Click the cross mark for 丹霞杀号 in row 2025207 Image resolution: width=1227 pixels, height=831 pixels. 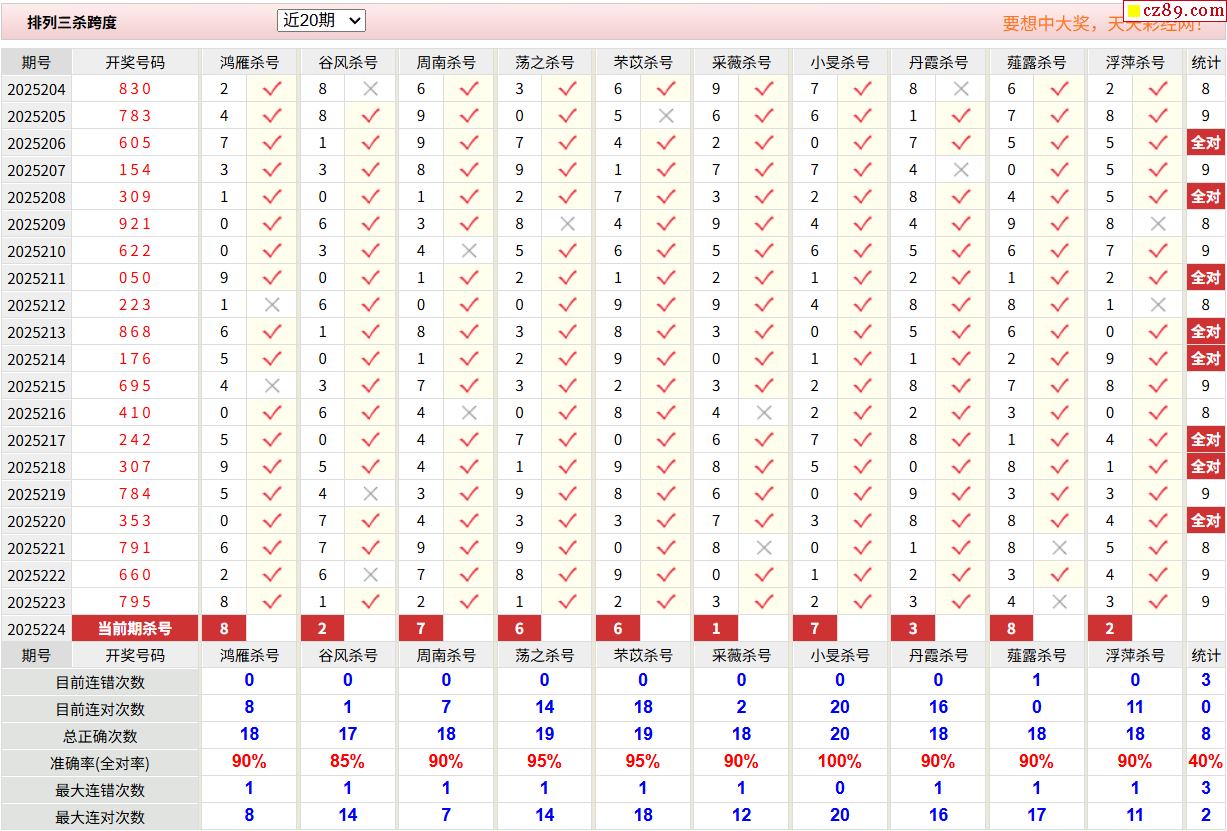tap(961, 170)
